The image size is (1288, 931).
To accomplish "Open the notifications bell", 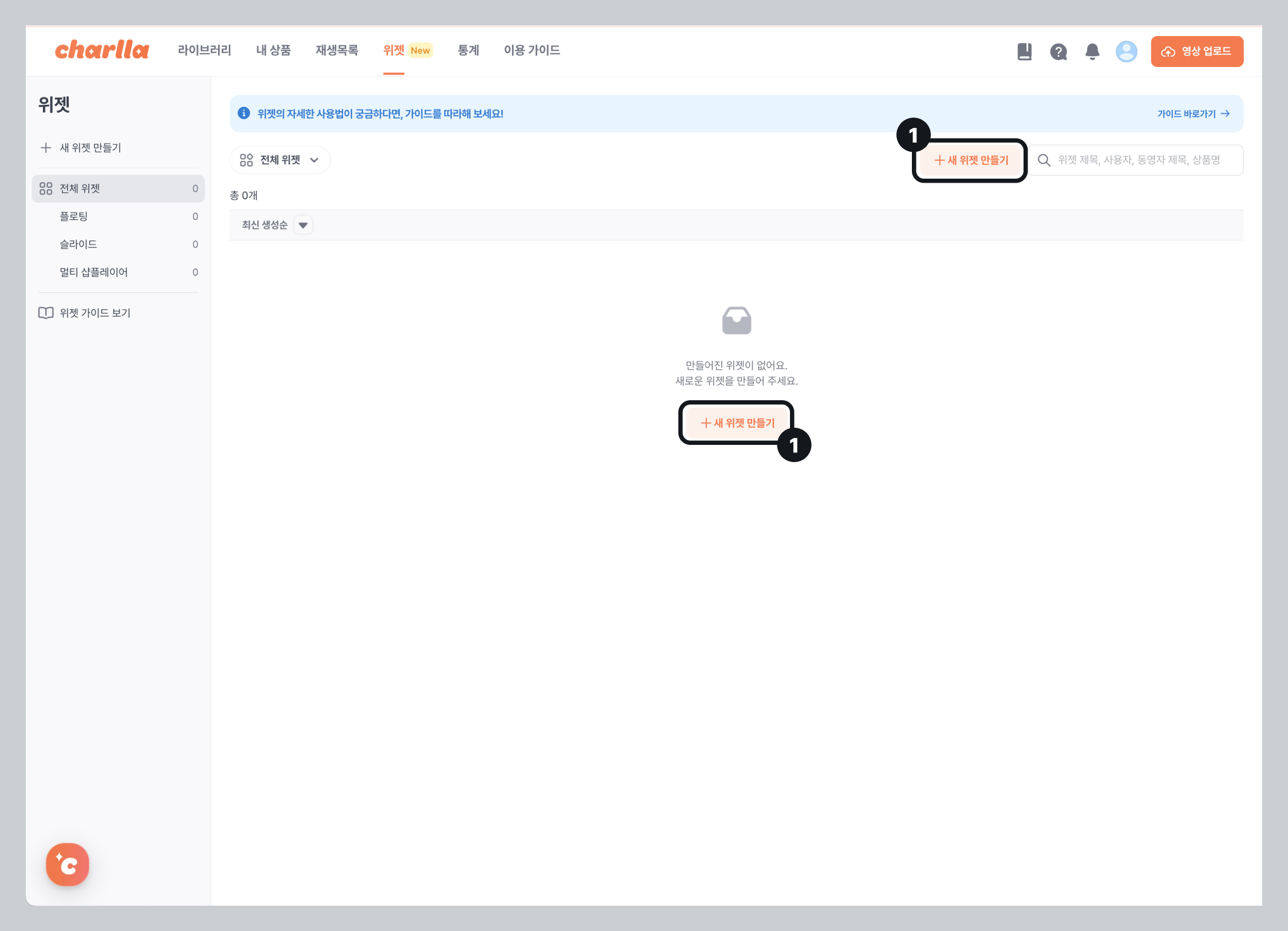I will (x=1092, y=52).
